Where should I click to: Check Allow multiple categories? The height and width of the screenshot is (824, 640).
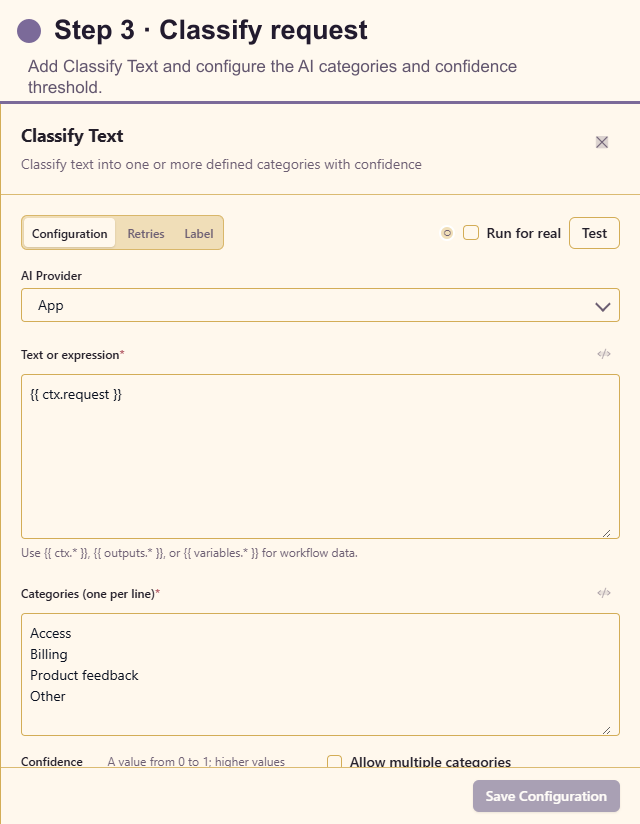point(334,761)
